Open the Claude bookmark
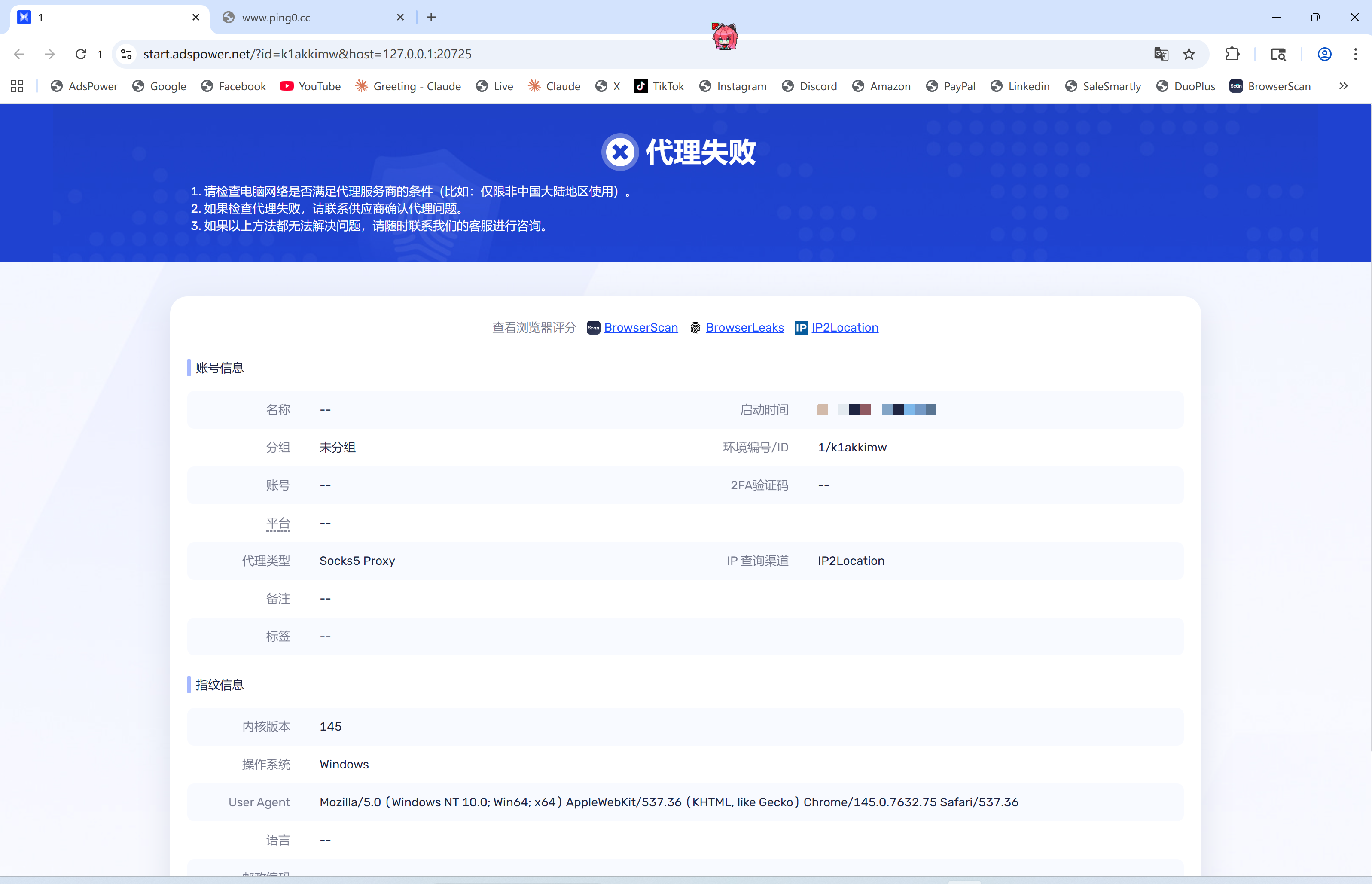This screenshot has width=1372, height=884. pos(554,86)
